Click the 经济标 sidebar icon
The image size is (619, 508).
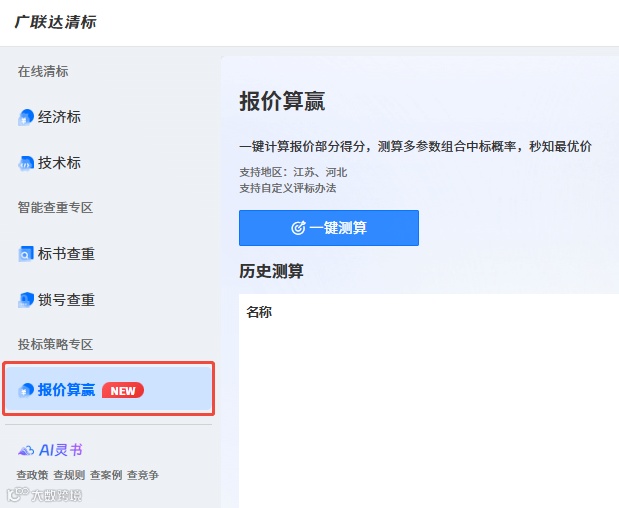pos(26,118)
